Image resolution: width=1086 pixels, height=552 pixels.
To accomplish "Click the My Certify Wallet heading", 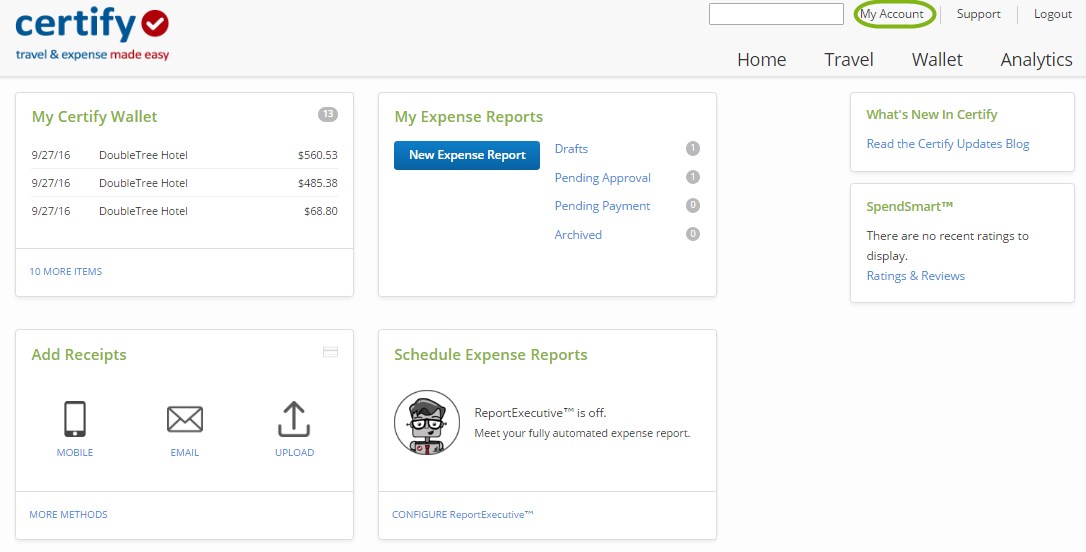I will 94,117.
